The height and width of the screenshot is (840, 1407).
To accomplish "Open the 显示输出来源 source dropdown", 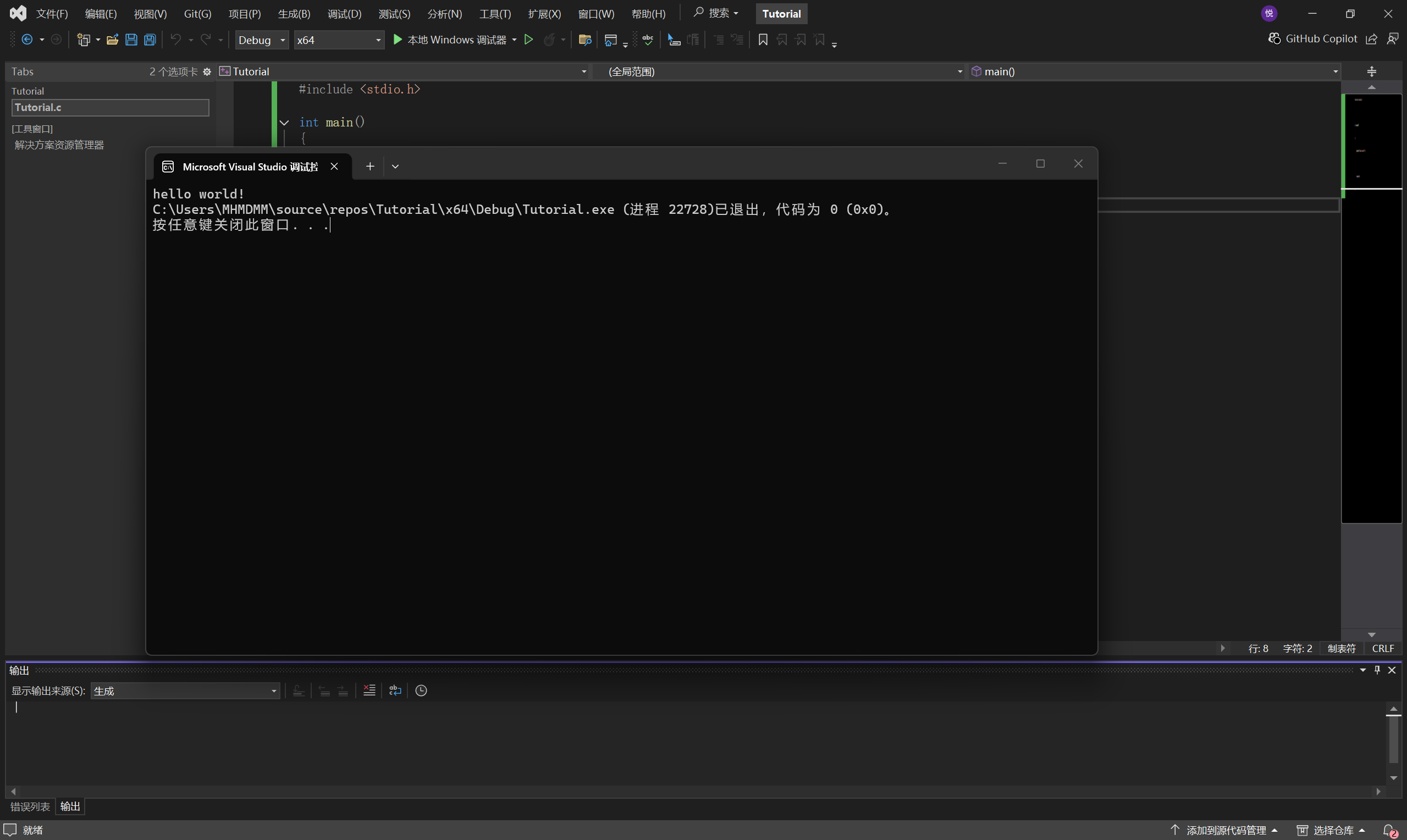I will click(x=185, y=690).
